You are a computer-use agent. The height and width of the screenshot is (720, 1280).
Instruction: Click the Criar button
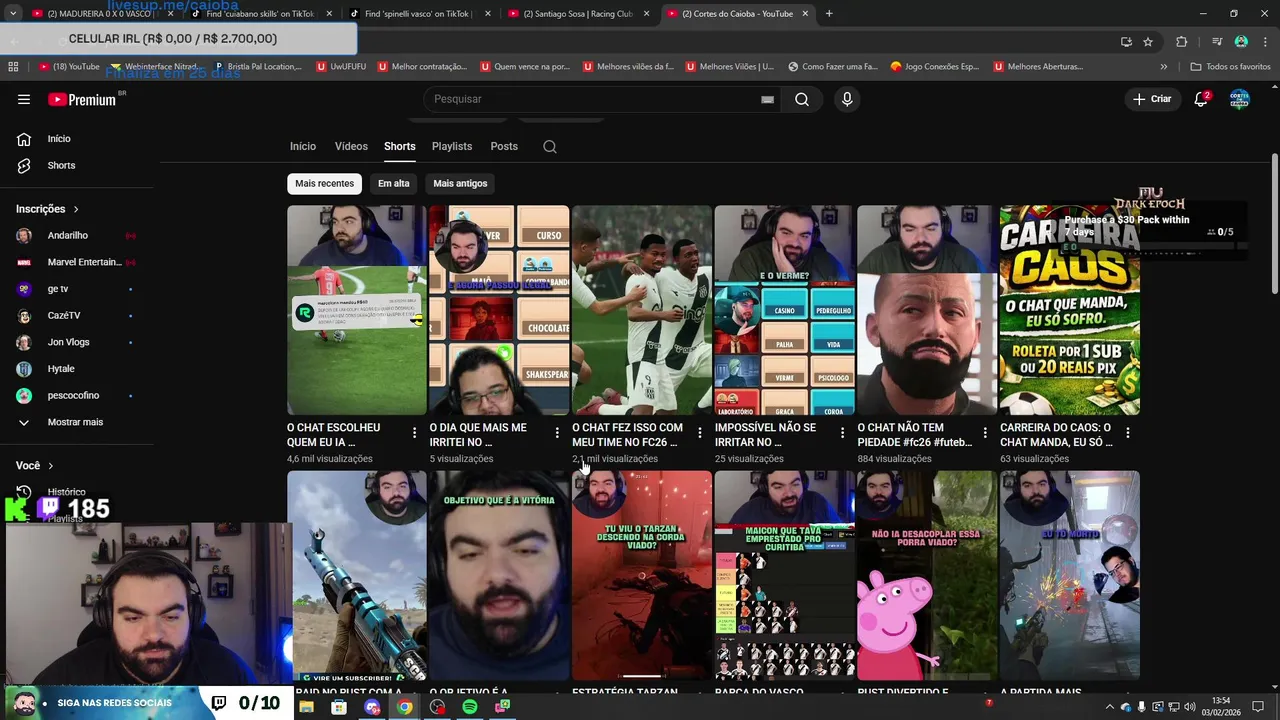(x=1152, y=99)
